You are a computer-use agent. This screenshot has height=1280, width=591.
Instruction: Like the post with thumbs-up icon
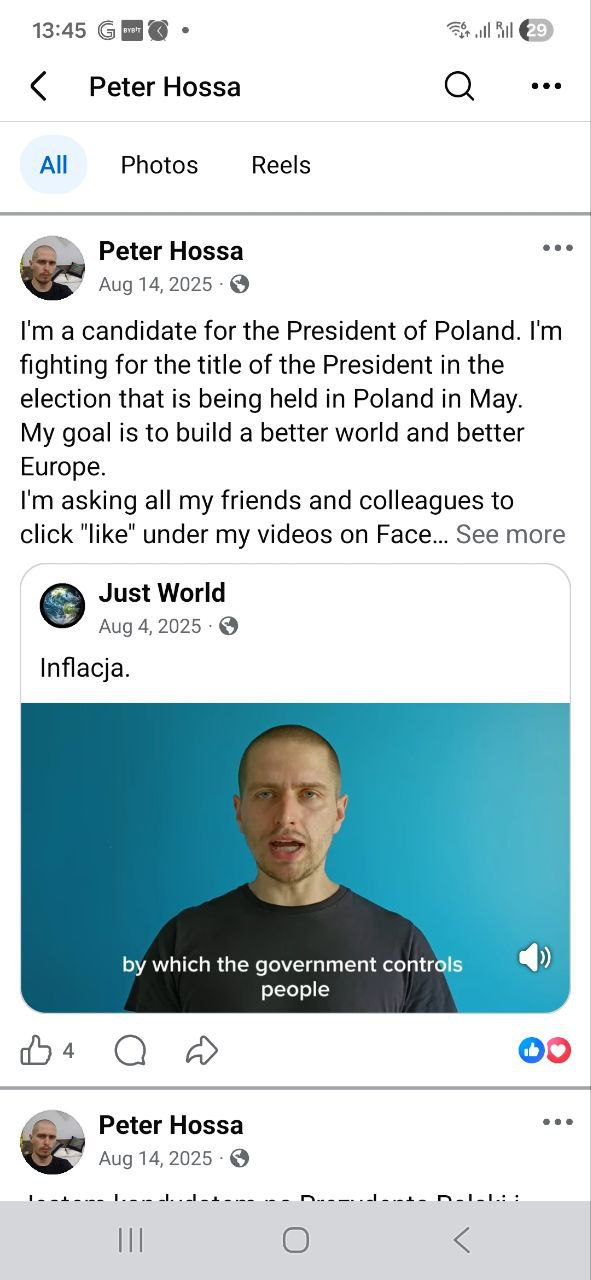coord(36,1050)
